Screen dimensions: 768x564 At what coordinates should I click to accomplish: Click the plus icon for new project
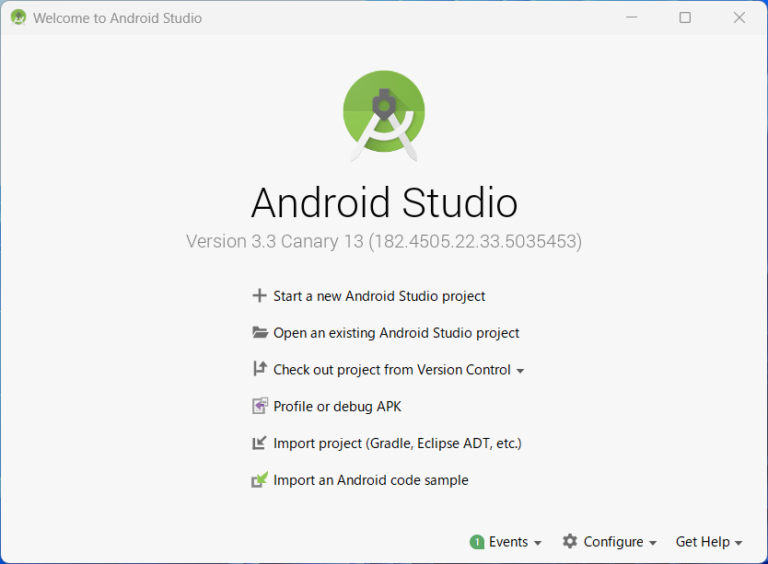[x=260, y=296]
